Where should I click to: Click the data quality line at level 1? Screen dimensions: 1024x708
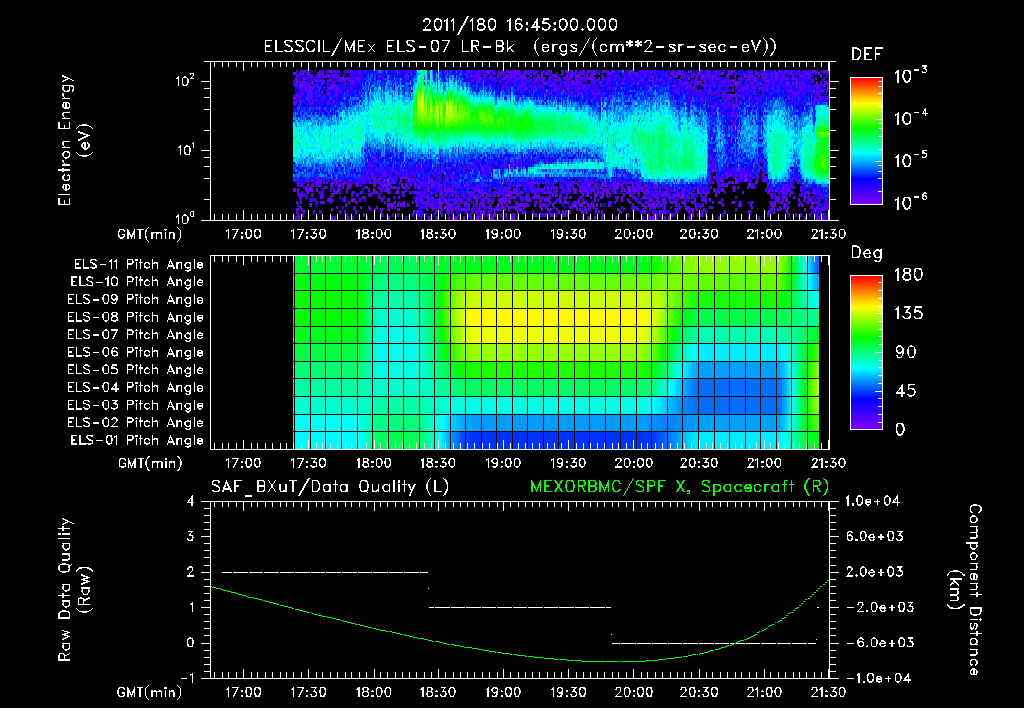(x=520, y=607)
